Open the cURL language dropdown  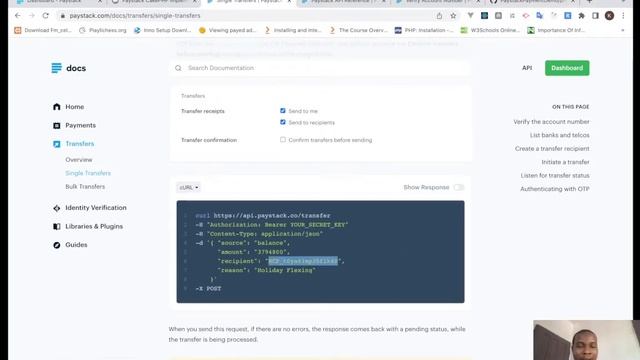(189, 187)
